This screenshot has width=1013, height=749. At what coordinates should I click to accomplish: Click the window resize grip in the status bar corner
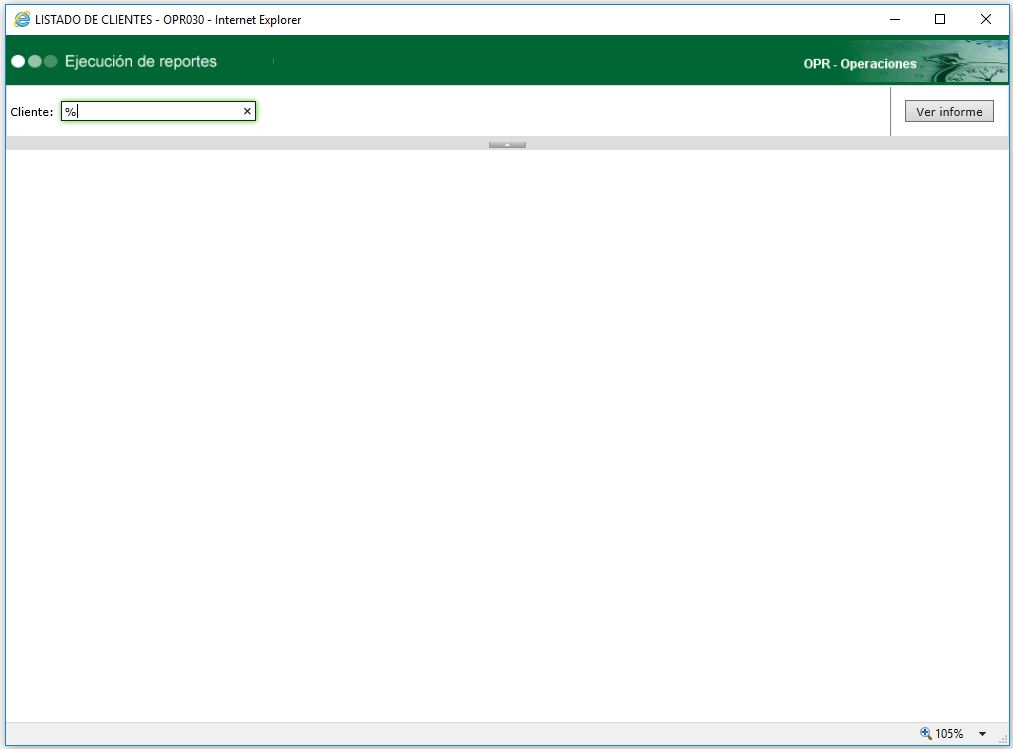coord(1003,739)
